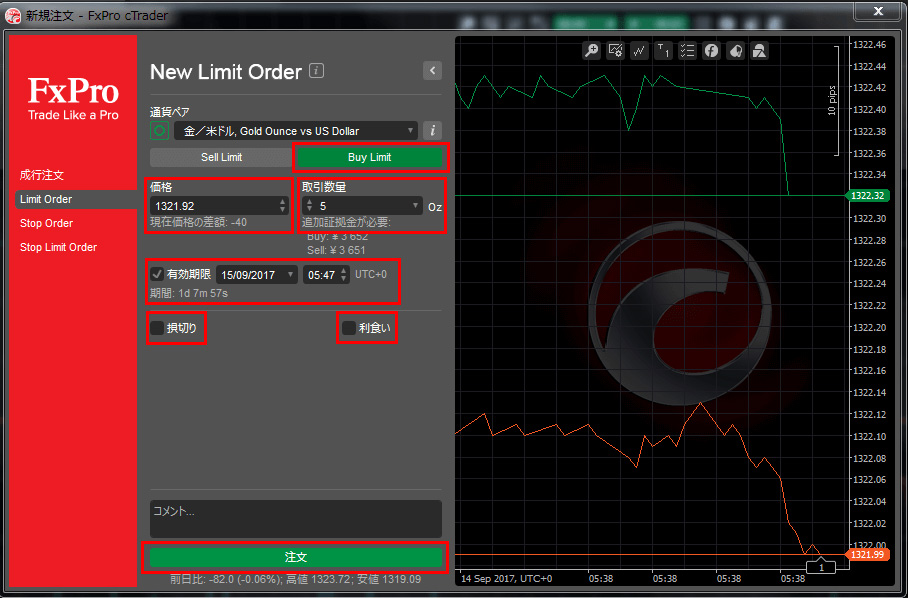Open chart settings icon with gear
The image size is (910, 598).
pos(615,51)
